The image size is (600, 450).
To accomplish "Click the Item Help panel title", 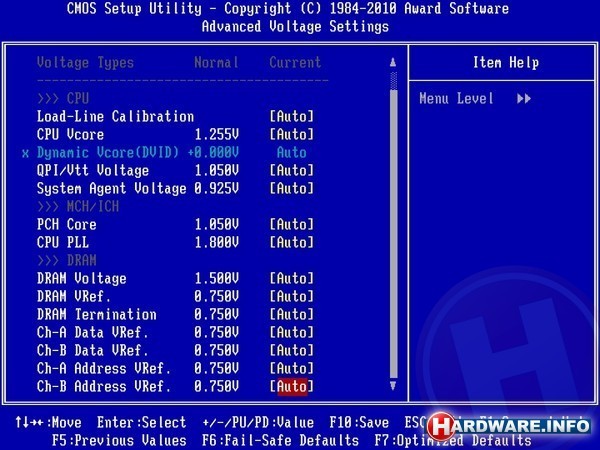I will click(506, 62).
